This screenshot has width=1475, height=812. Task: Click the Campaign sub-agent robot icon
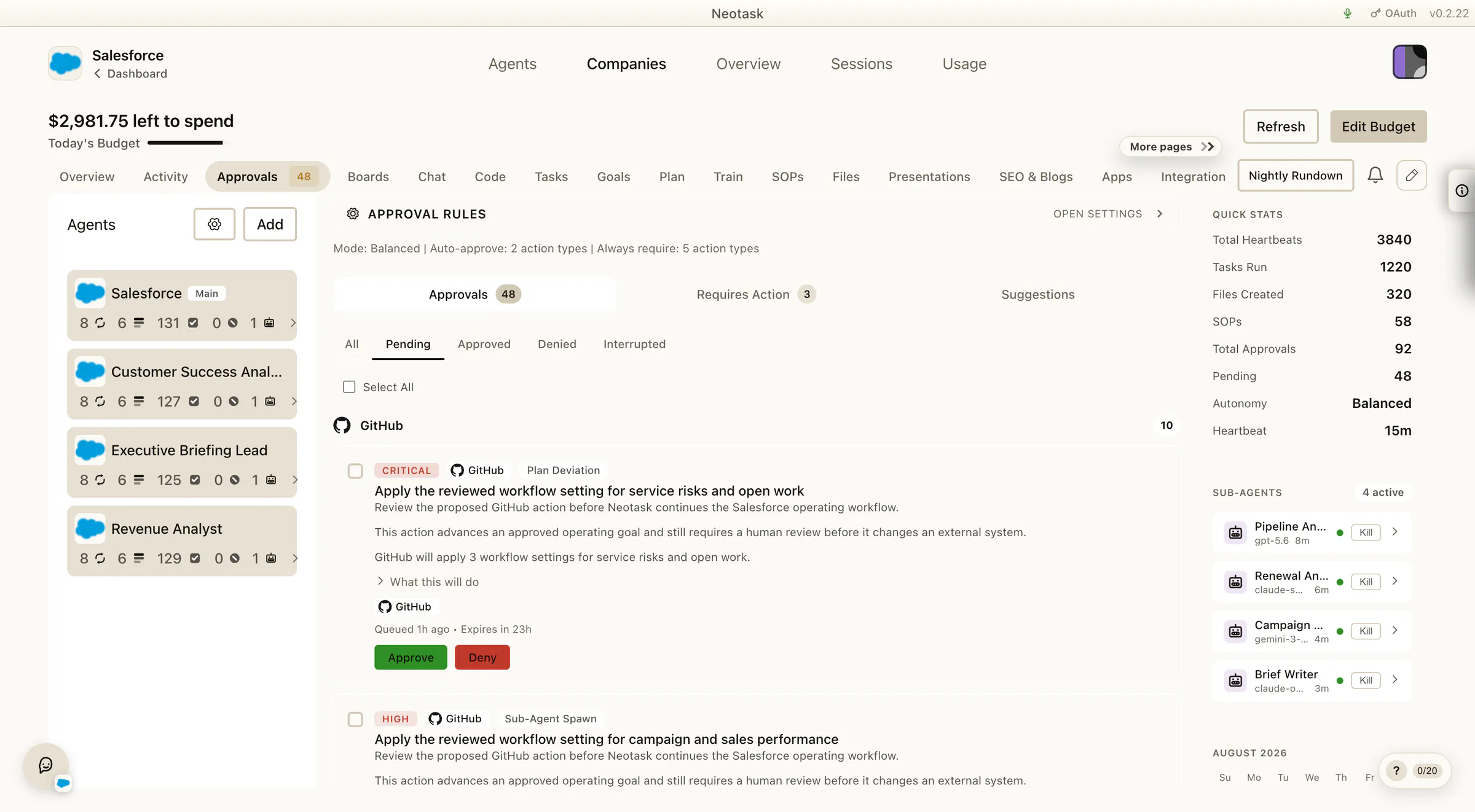click(x=1235, y=631)
